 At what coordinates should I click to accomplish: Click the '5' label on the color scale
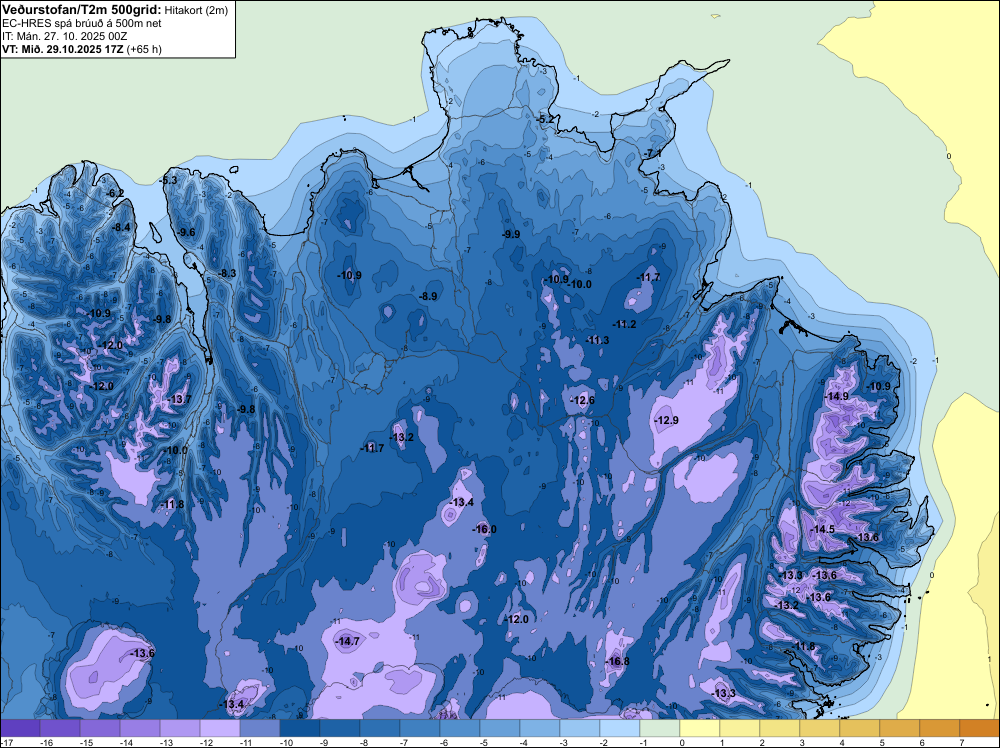click(x=882, y=743)
